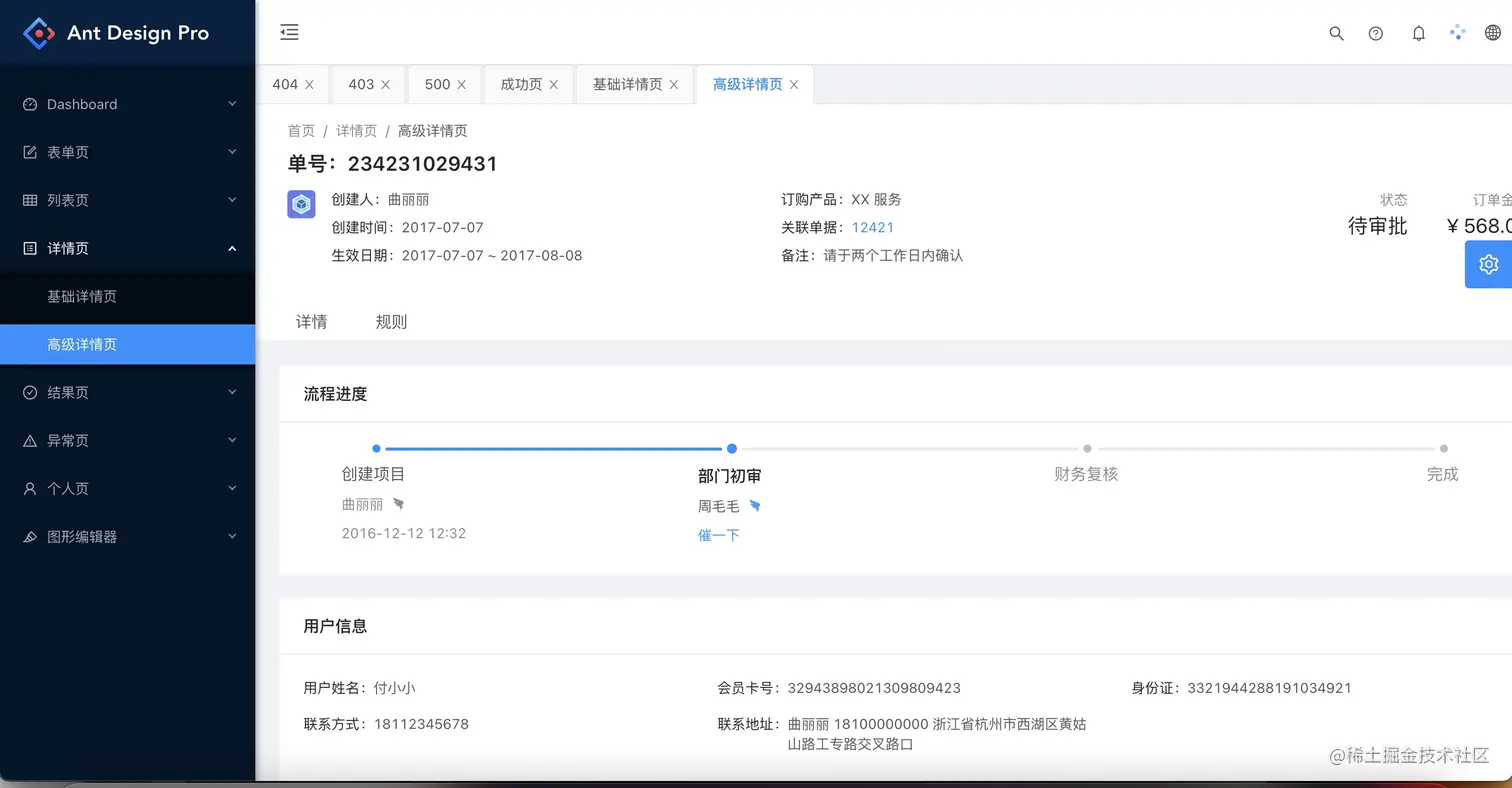
Task: Collapse the 详情页 menu
Action: point(128,248)
